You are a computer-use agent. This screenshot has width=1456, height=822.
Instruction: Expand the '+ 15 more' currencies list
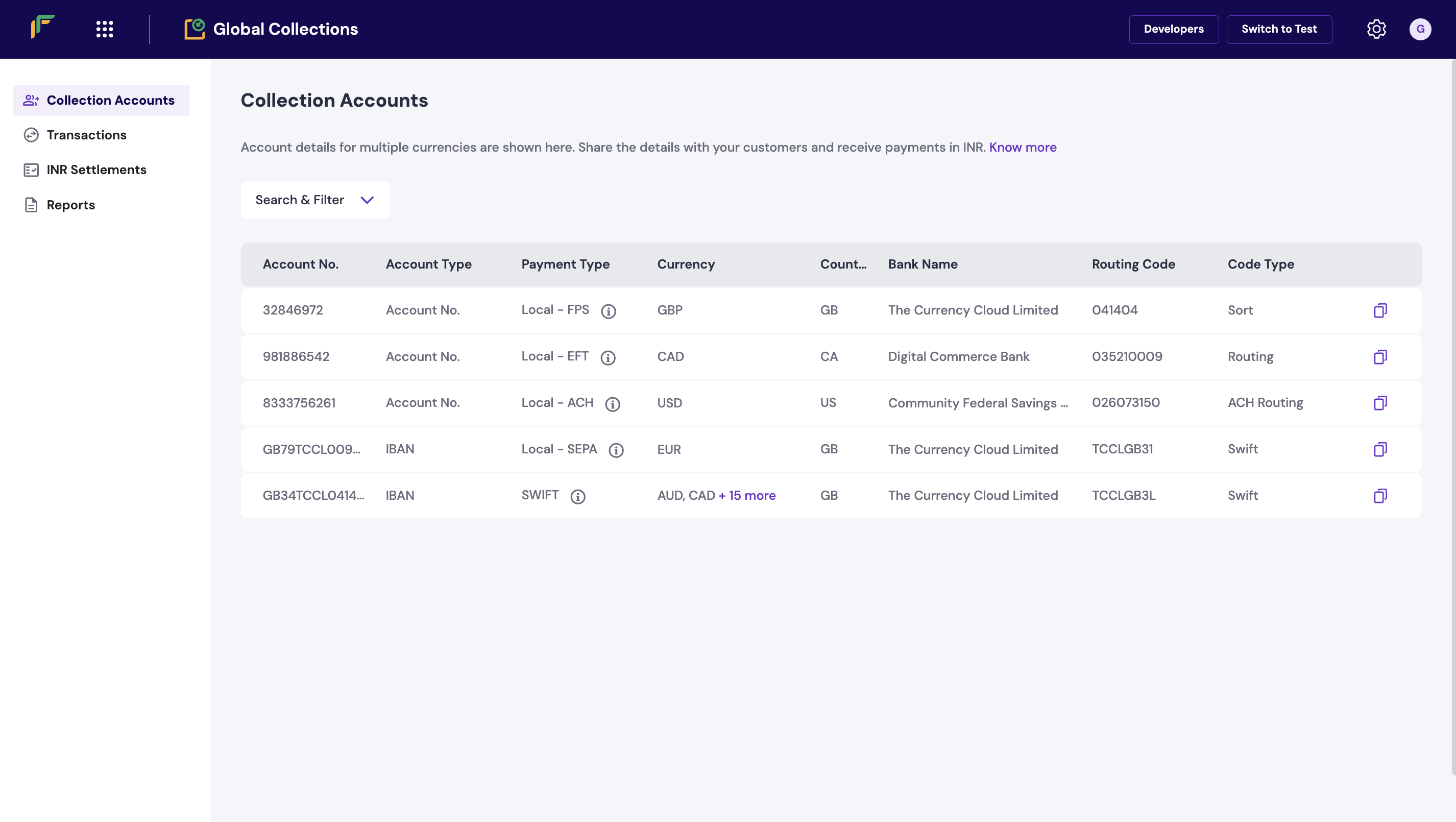click(747, 496)
